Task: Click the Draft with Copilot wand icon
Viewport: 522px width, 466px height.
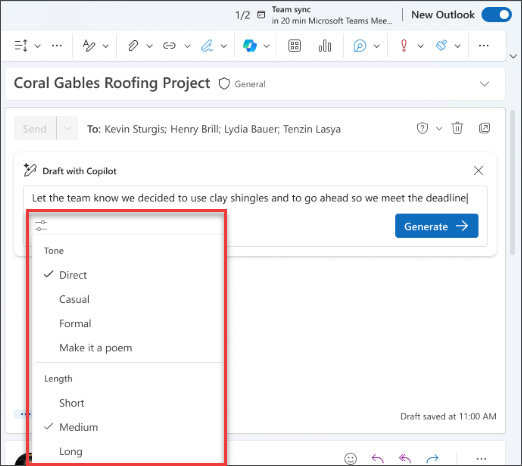Action: tap(30, 170)
